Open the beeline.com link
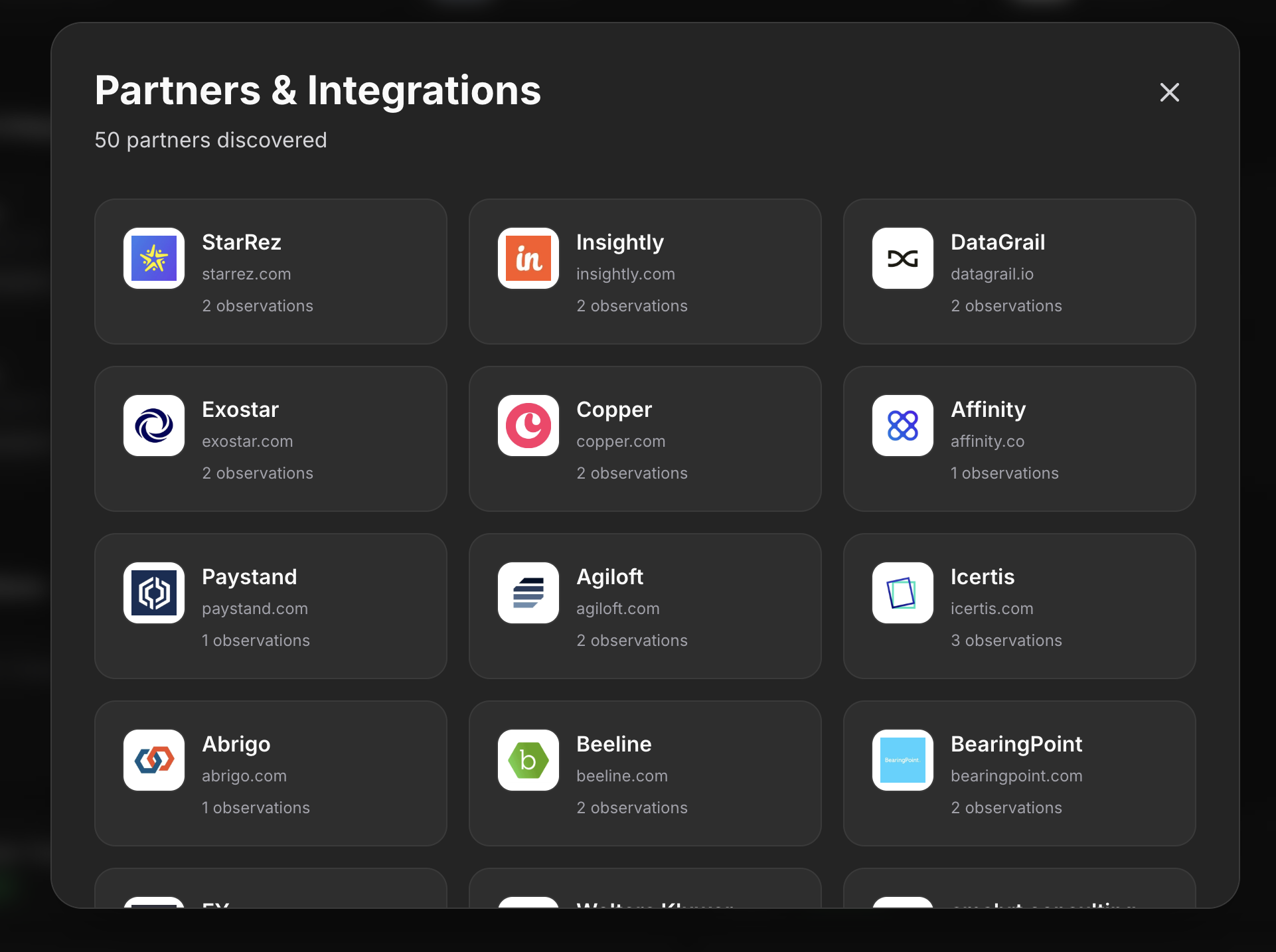The height and width of the screenshot is (952, 1276). [x=622, y=775]
